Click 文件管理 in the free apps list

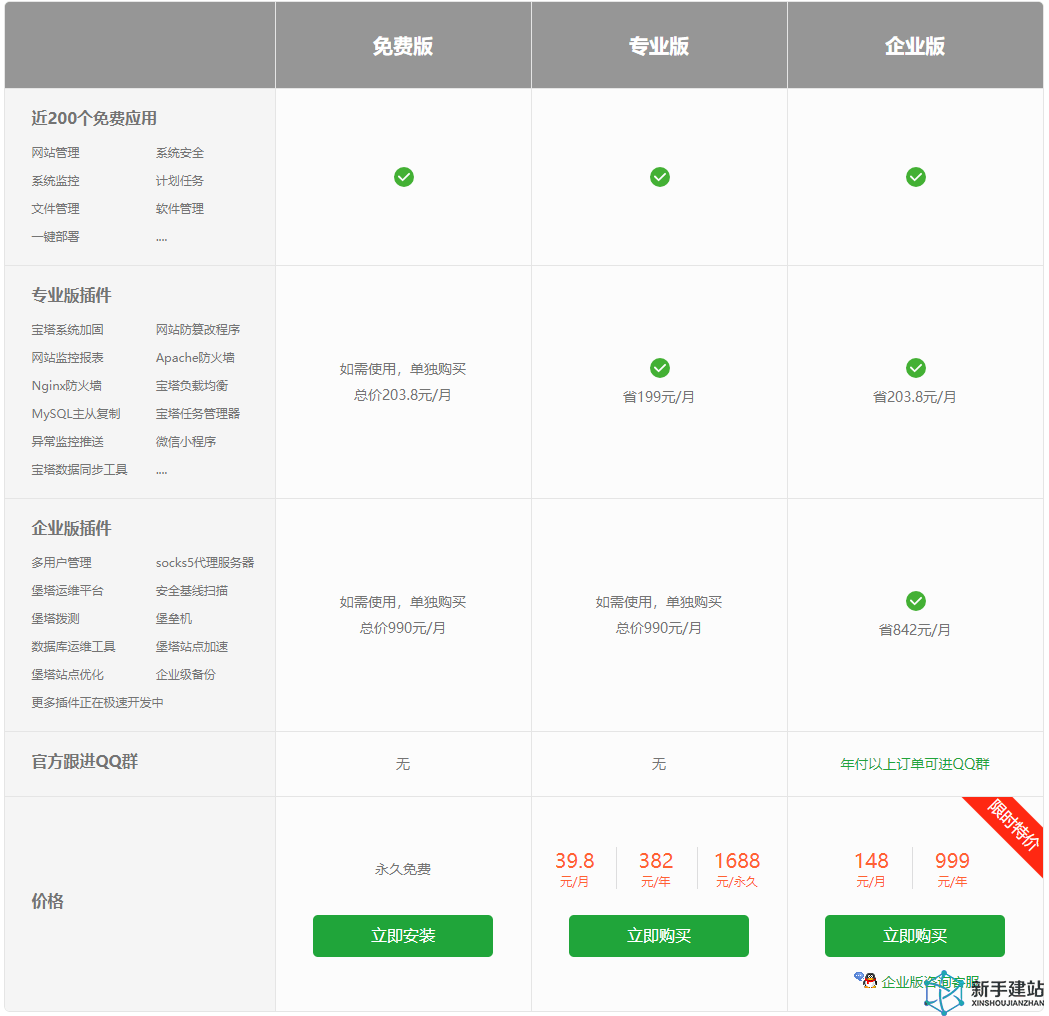[x=56, y=209]
